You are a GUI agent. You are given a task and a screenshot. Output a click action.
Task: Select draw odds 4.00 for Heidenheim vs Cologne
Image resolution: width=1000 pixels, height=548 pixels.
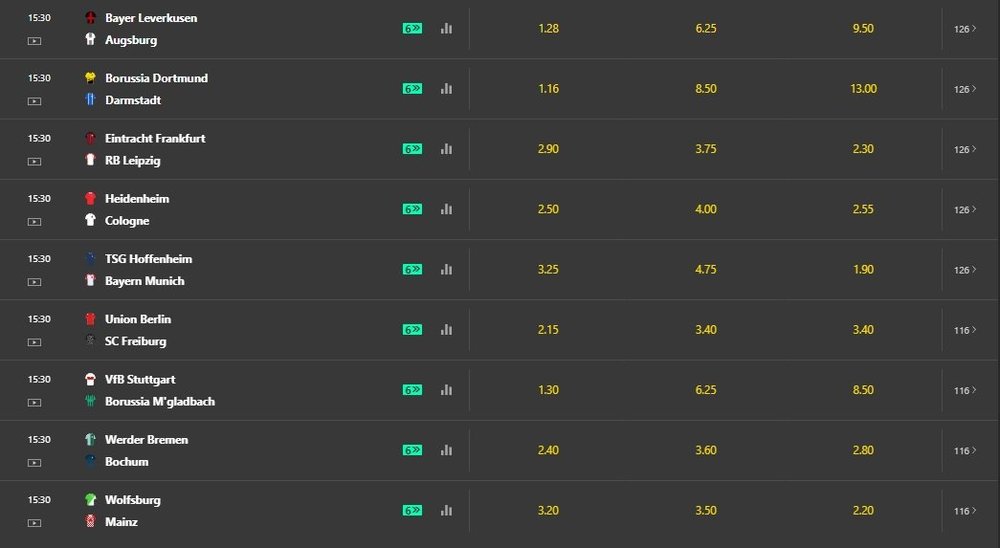coord(706,209)
